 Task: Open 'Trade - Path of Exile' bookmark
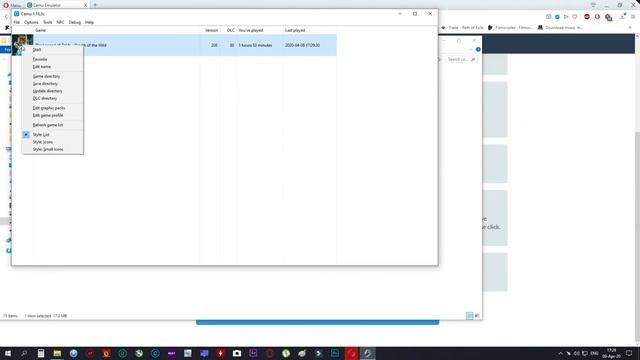click(462, 27)
